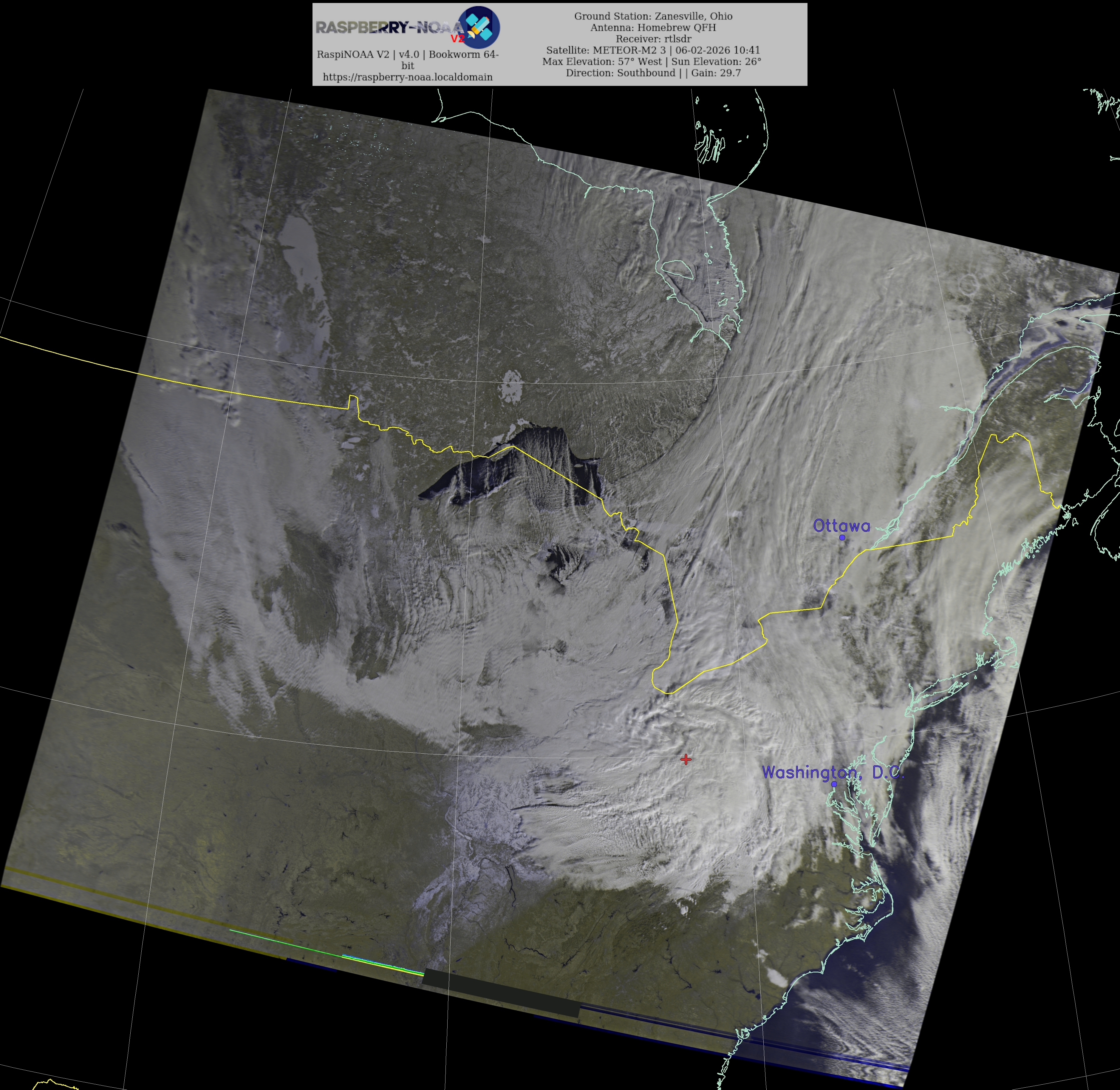Click the outlined island in James Bay

[x=677, y=270]
